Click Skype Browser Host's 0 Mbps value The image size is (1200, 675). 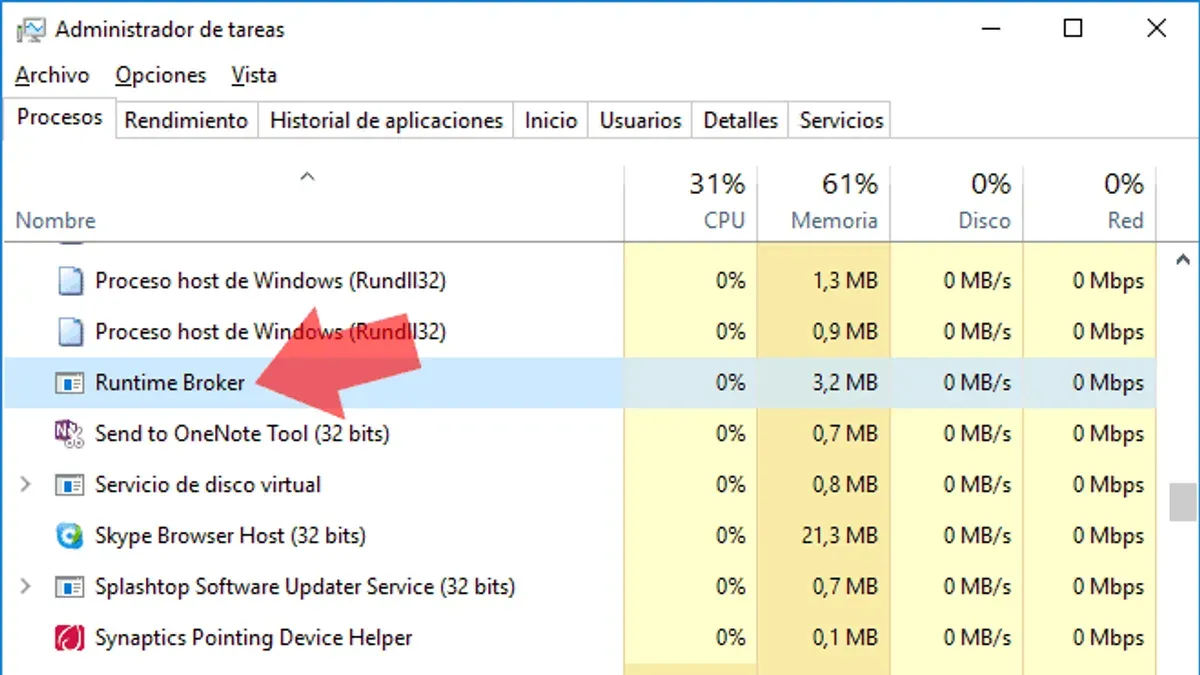click(1108, 536)
